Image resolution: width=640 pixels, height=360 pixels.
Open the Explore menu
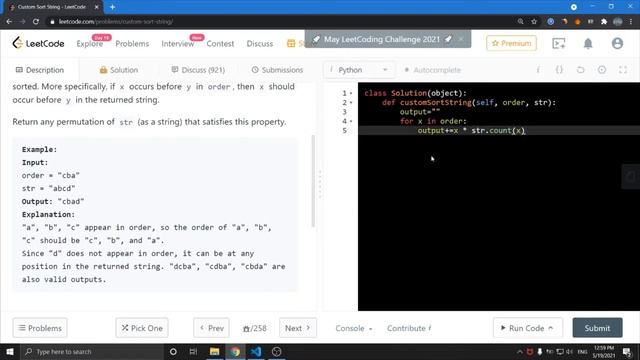[89, 43]
